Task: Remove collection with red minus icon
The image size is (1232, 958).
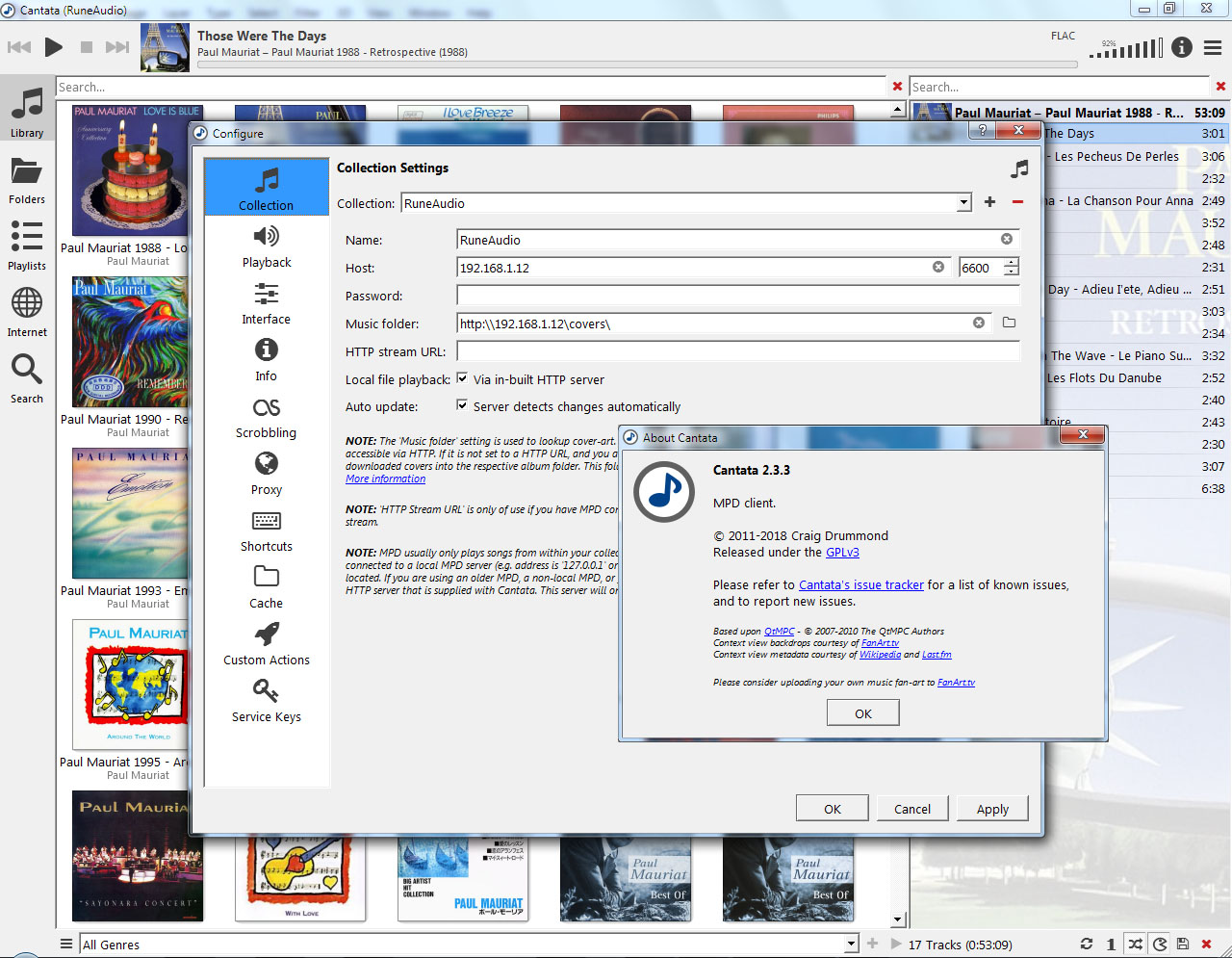Action: pyautogui.click(x=1017, y=202)
